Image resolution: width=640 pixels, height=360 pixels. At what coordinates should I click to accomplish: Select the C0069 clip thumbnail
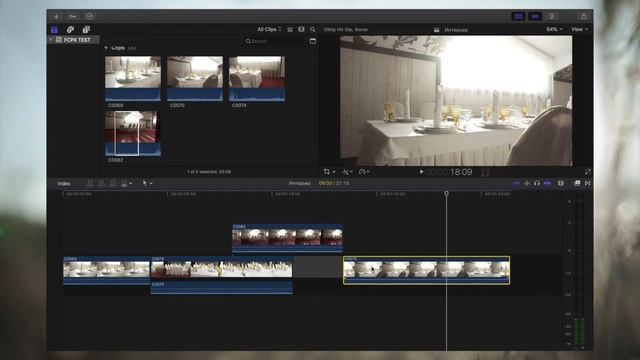click(x=133, y=78)
